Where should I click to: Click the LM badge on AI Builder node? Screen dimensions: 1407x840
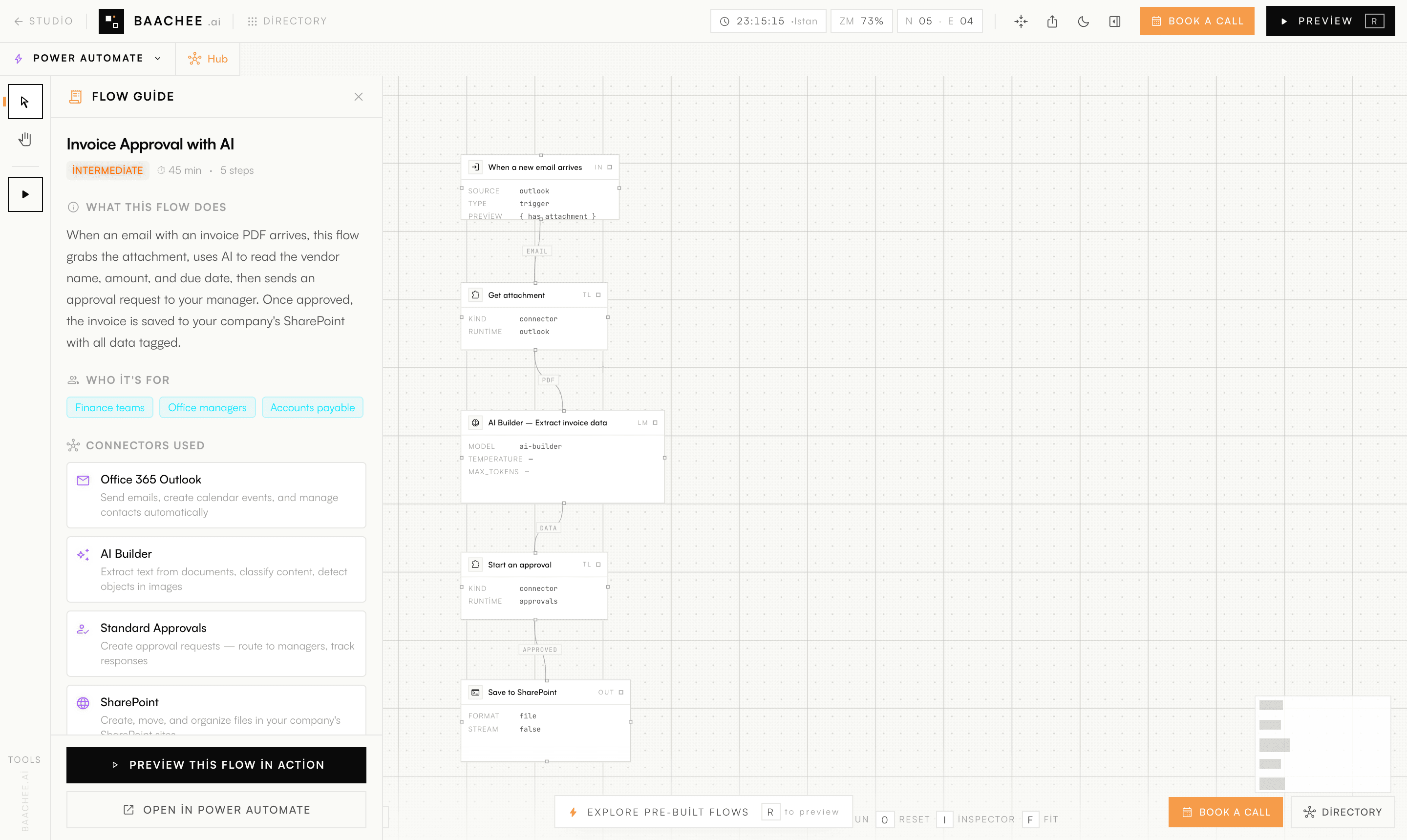(642, 423)
